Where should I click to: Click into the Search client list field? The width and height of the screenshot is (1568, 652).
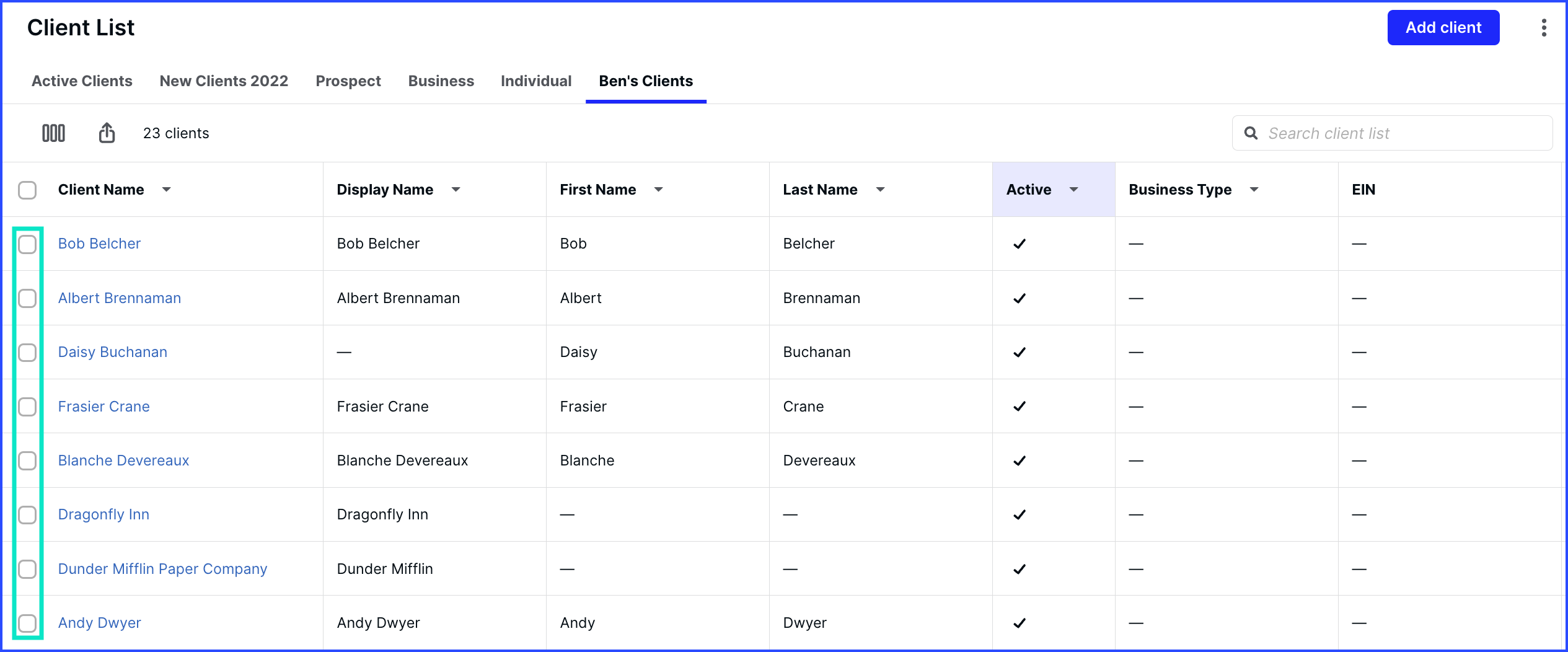[1392, 133]
